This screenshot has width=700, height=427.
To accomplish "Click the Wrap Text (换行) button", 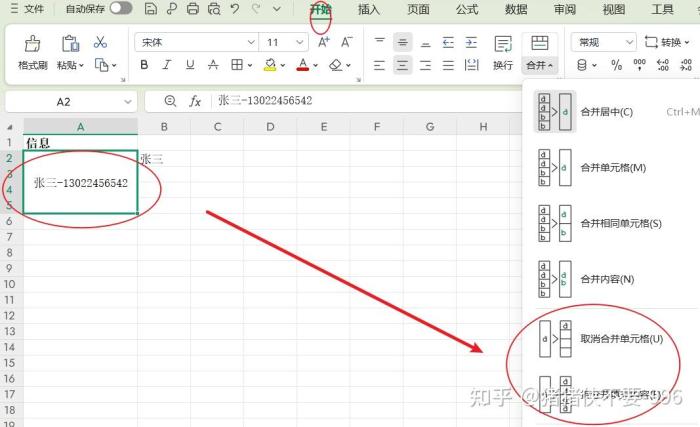I will point(503,53).
